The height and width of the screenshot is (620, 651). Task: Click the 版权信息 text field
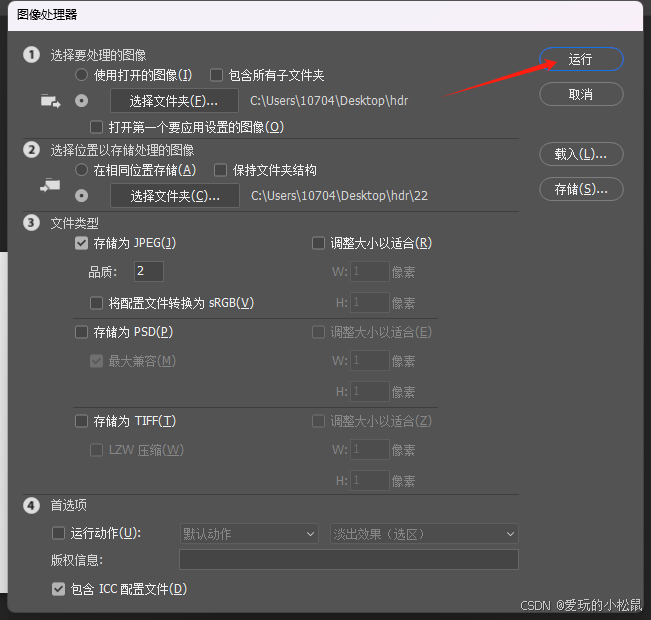(349, 559)
